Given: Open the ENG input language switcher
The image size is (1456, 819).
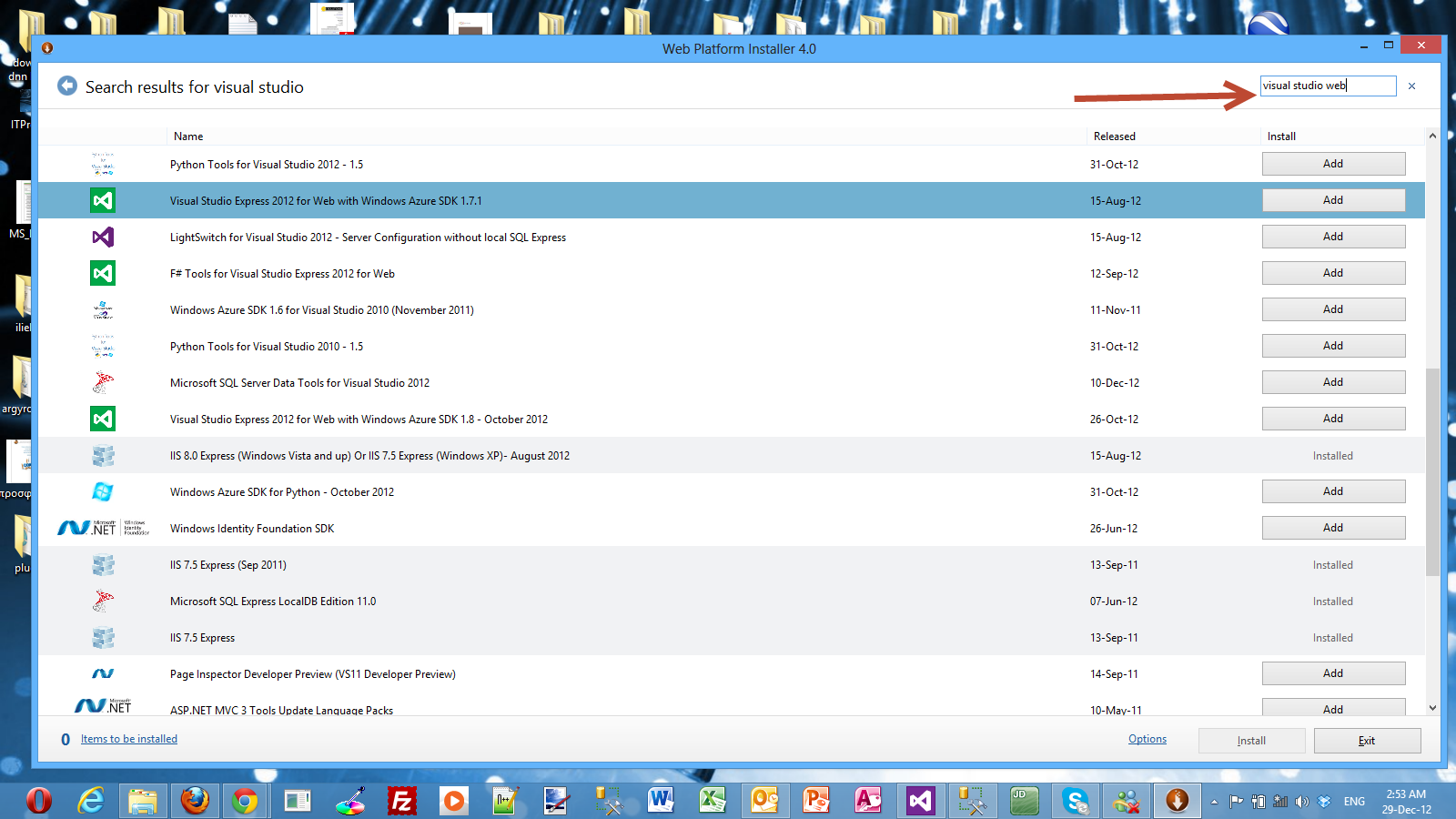Looking at the screenshot, I should pos(1354,802).
